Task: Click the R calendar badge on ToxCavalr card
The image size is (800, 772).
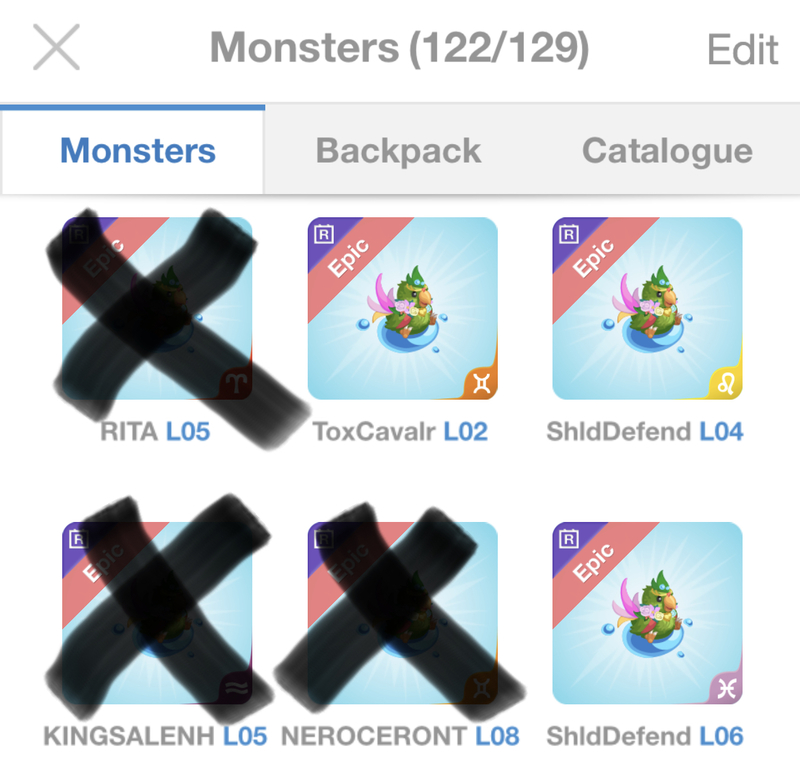Action: point(324,234)
